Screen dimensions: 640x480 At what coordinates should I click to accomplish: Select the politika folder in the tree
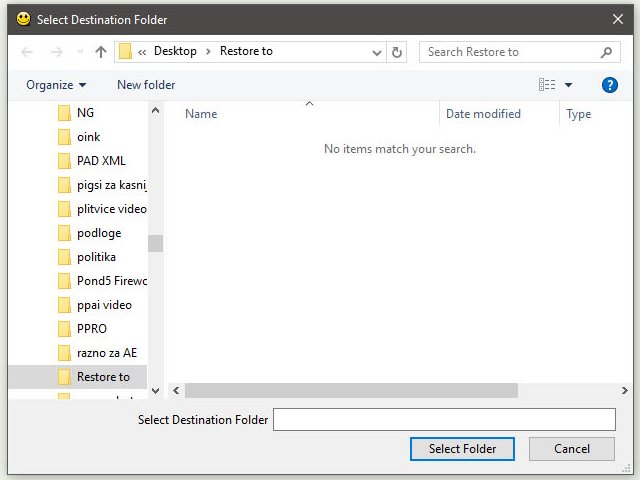tap(96, 257)
